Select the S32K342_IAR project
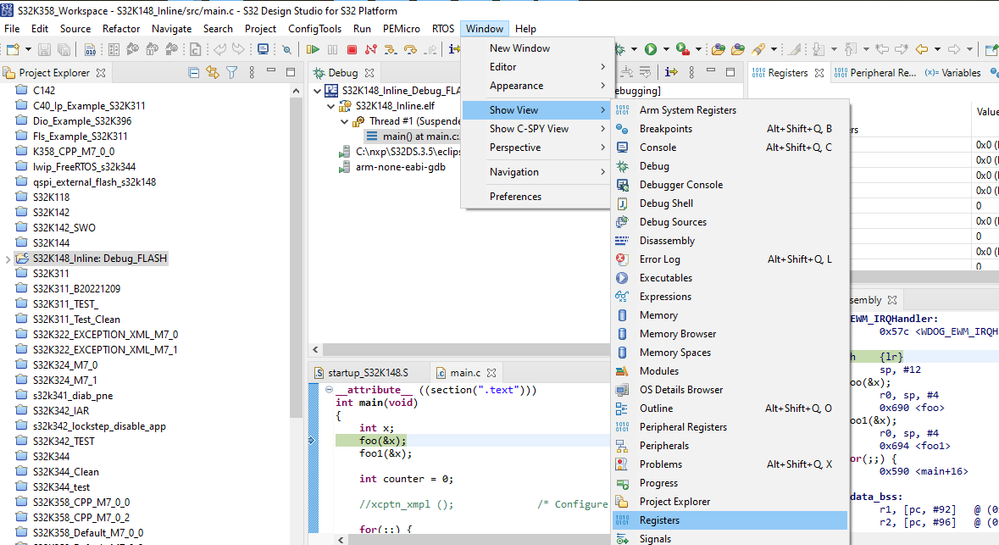This screenshot has width=999, height=545. tap(61, 411)
